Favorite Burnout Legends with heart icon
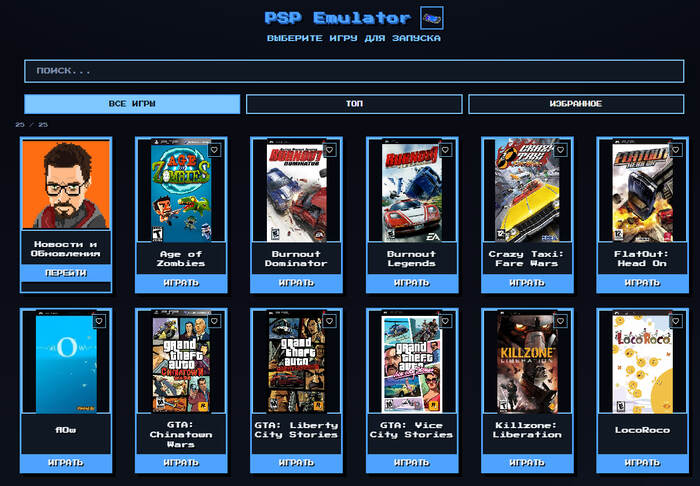This screenshot has width=700, height=486. point(445,150)
